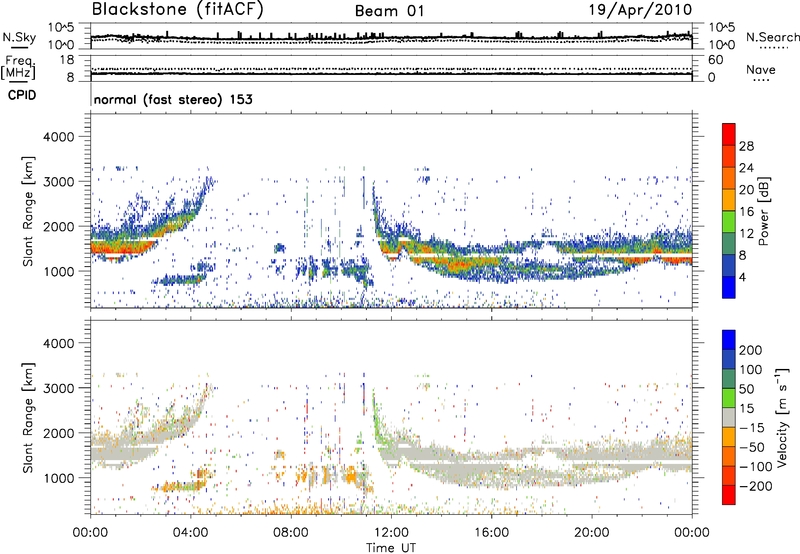This screenshot has width=800, height=554.
Task: Click the Power [dB] colorbar label
Action: pos(763,211)
